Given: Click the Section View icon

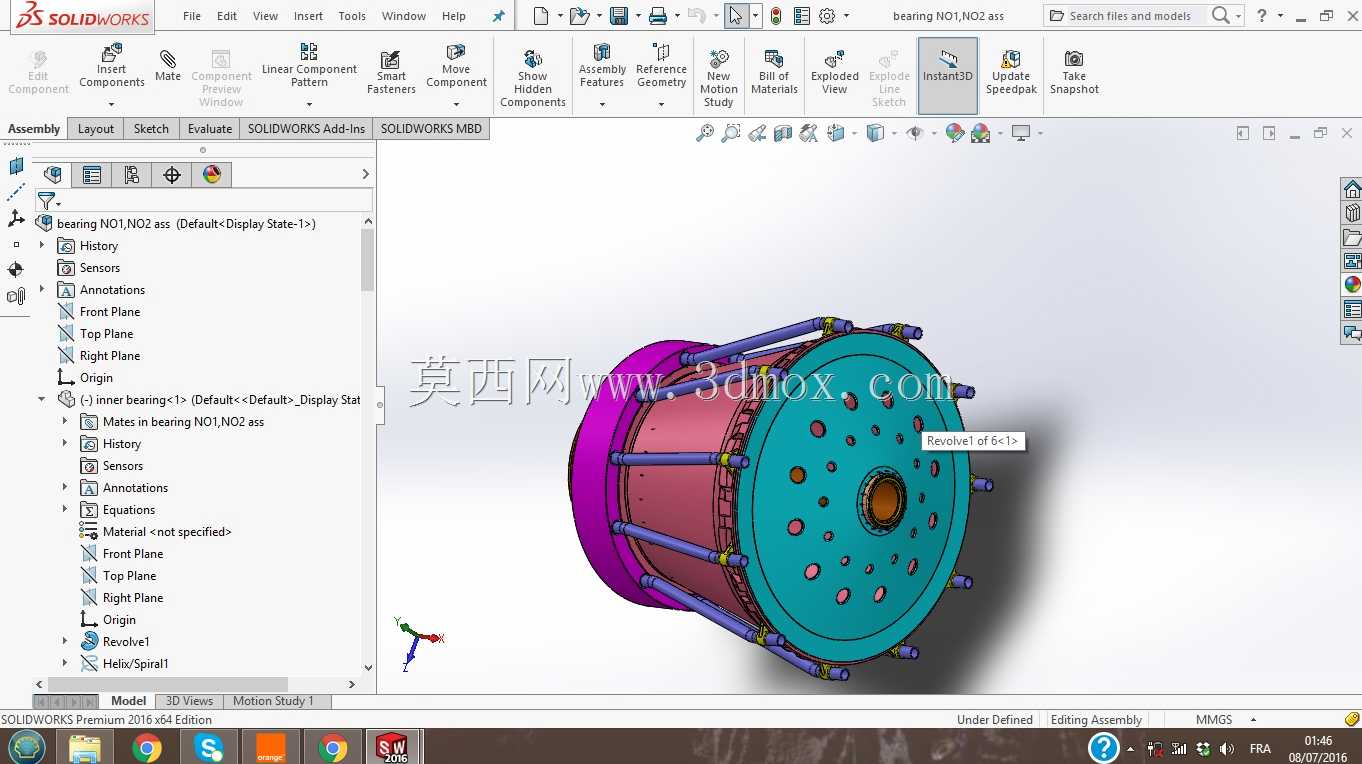Looking at the screenshot, I should click(783, 133).
